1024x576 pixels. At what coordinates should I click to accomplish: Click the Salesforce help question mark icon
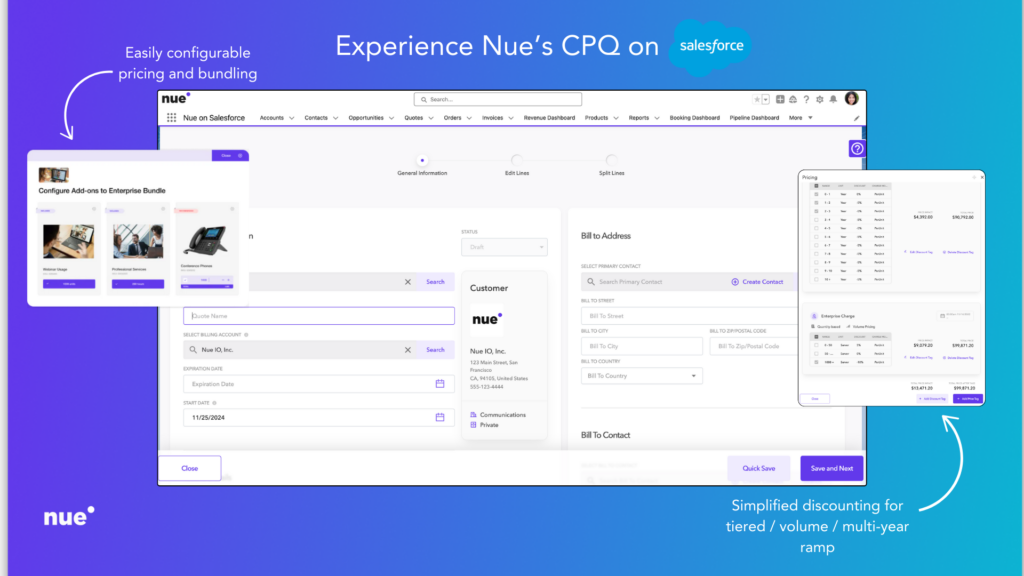[x=807, y=99]
